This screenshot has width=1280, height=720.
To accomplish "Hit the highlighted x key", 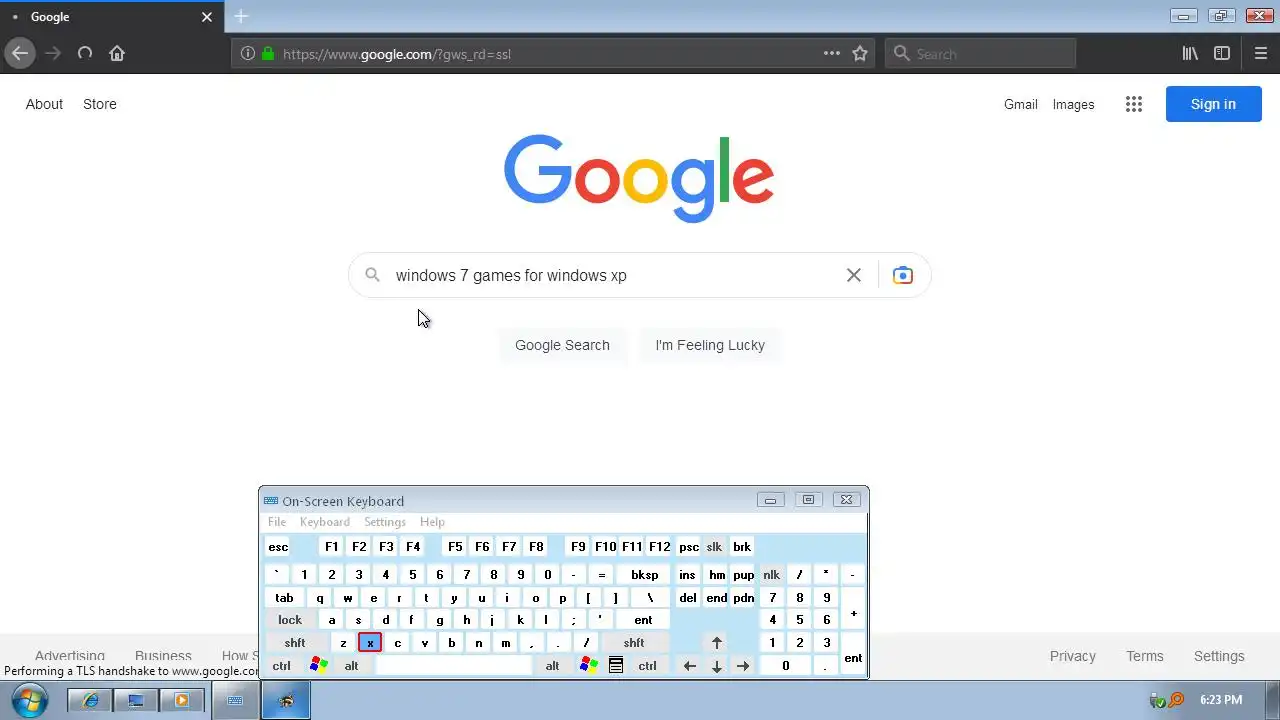I will pyautogui.click(x=370, y=643).
